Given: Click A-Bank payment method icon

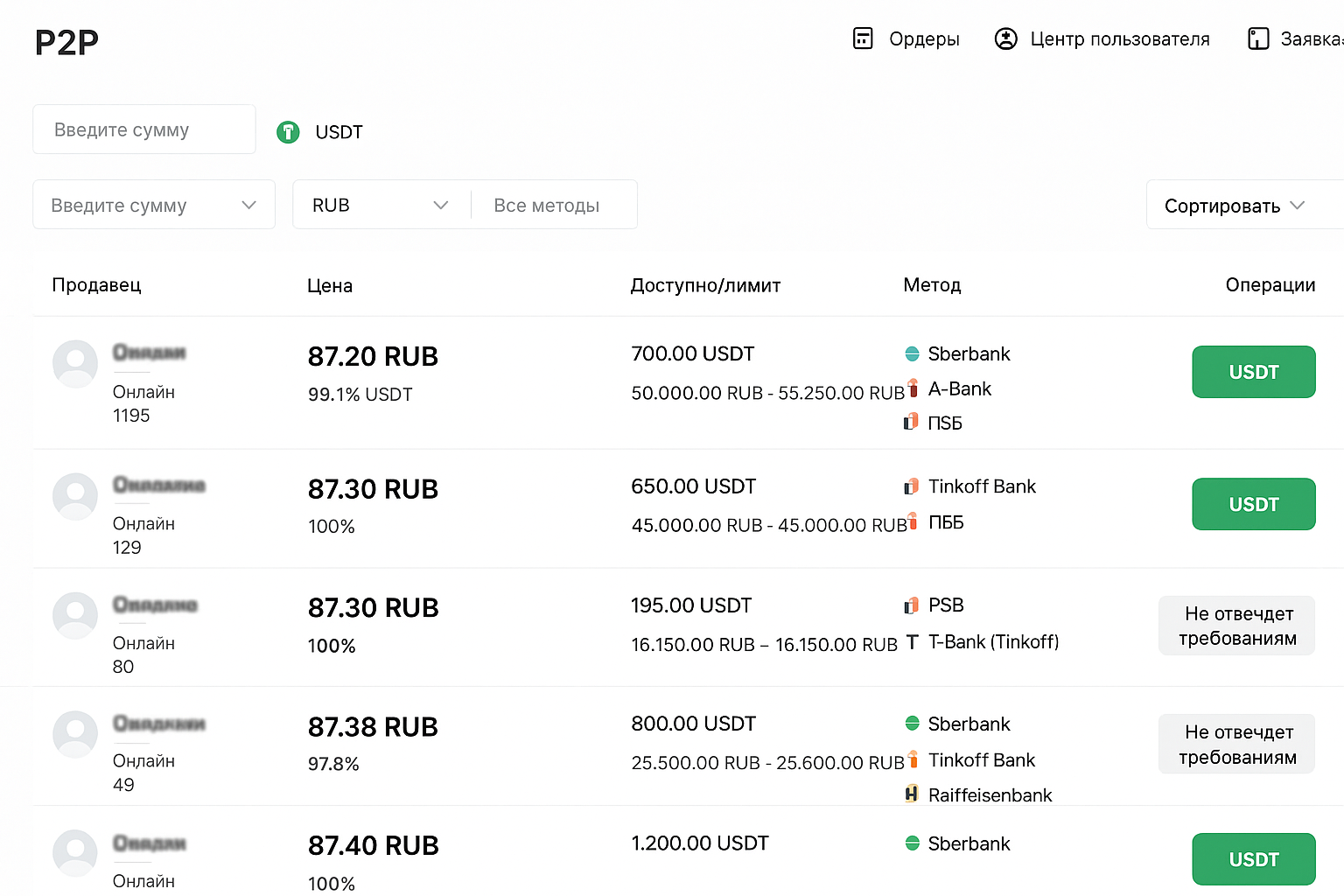Looking at the screenshot, I should pyautogui.click(x=913, y=388).
